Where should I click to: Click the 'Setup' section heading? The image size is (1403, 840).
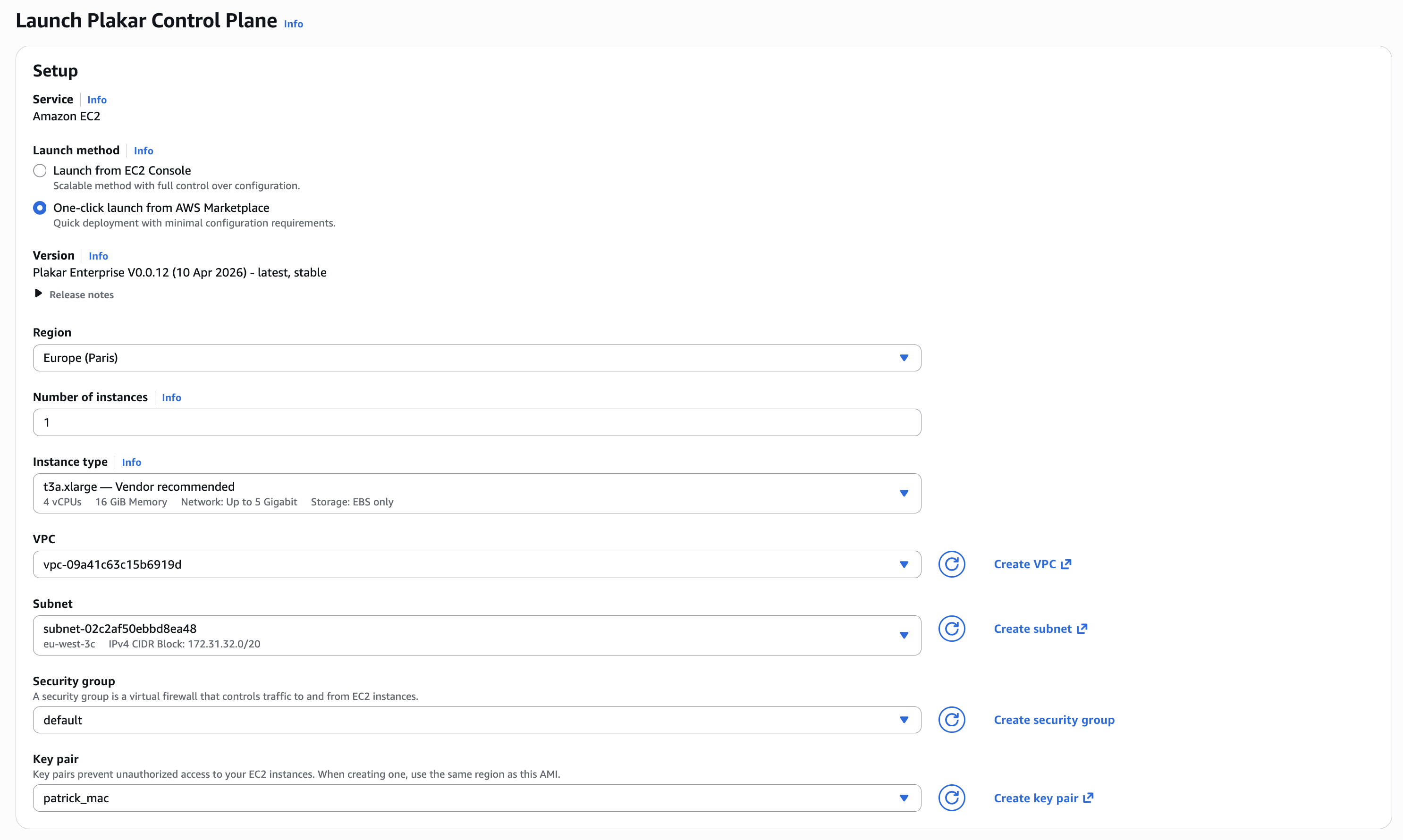(x=55, y=71)
